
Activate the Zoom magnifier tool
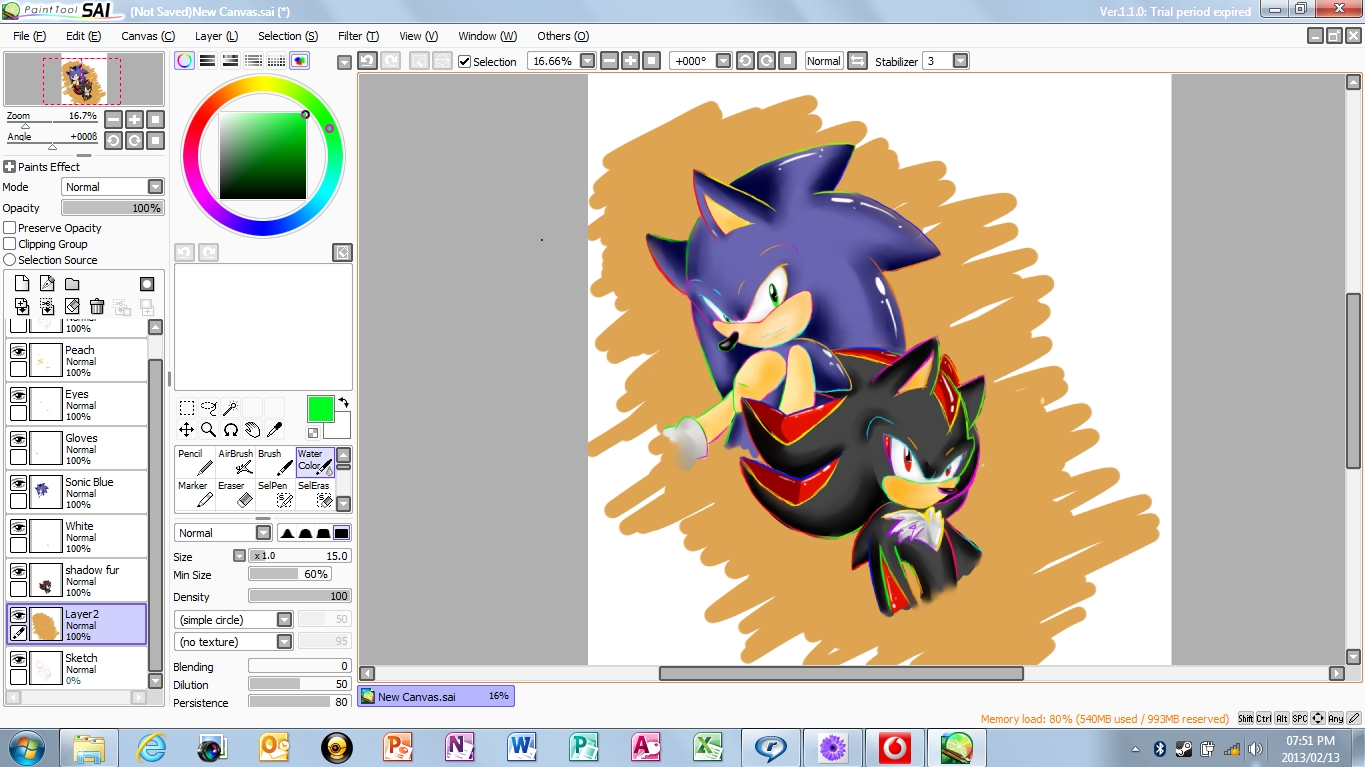click(209, 430)
